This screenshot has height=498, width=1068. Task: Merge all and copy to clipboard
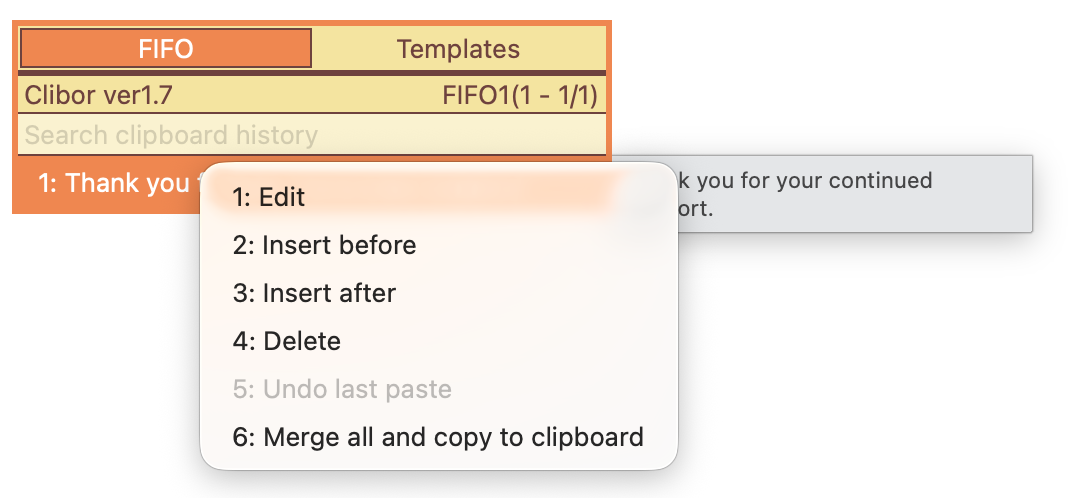[439, 437]
